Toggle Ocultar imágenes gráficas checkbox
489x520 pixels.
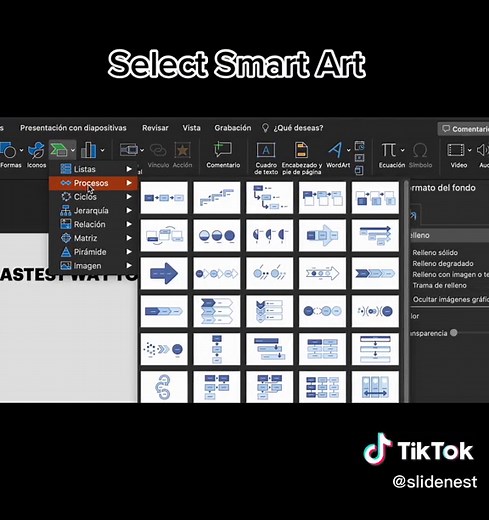451,299
